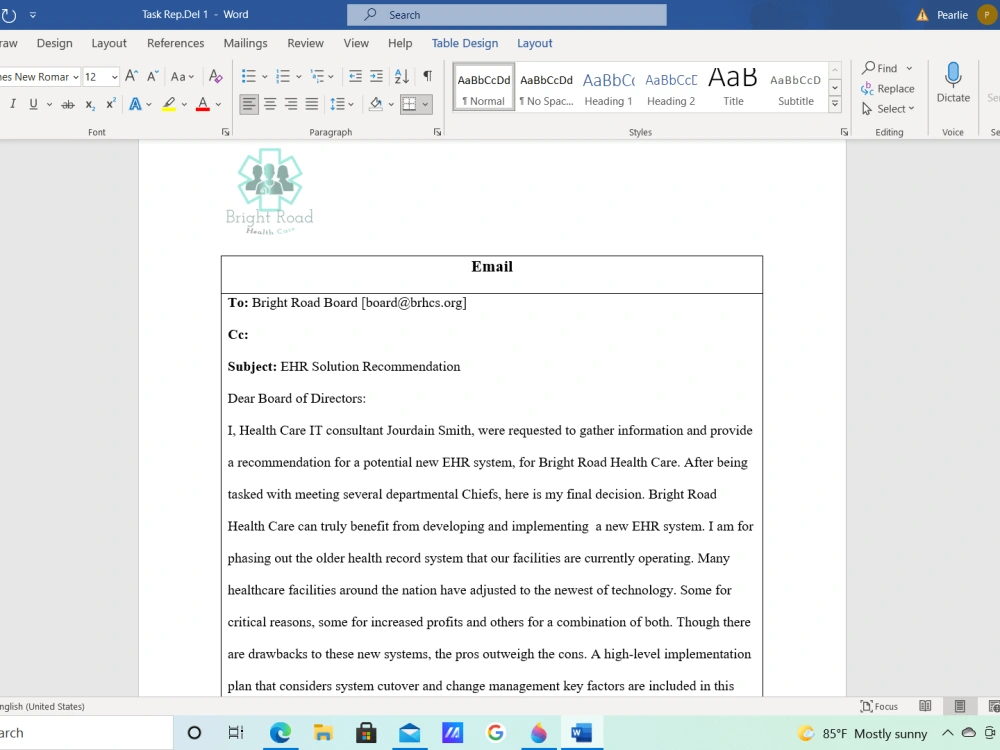Open the font size dropdown
This screenshot has height=750, width=1000.
click(114, 77)
